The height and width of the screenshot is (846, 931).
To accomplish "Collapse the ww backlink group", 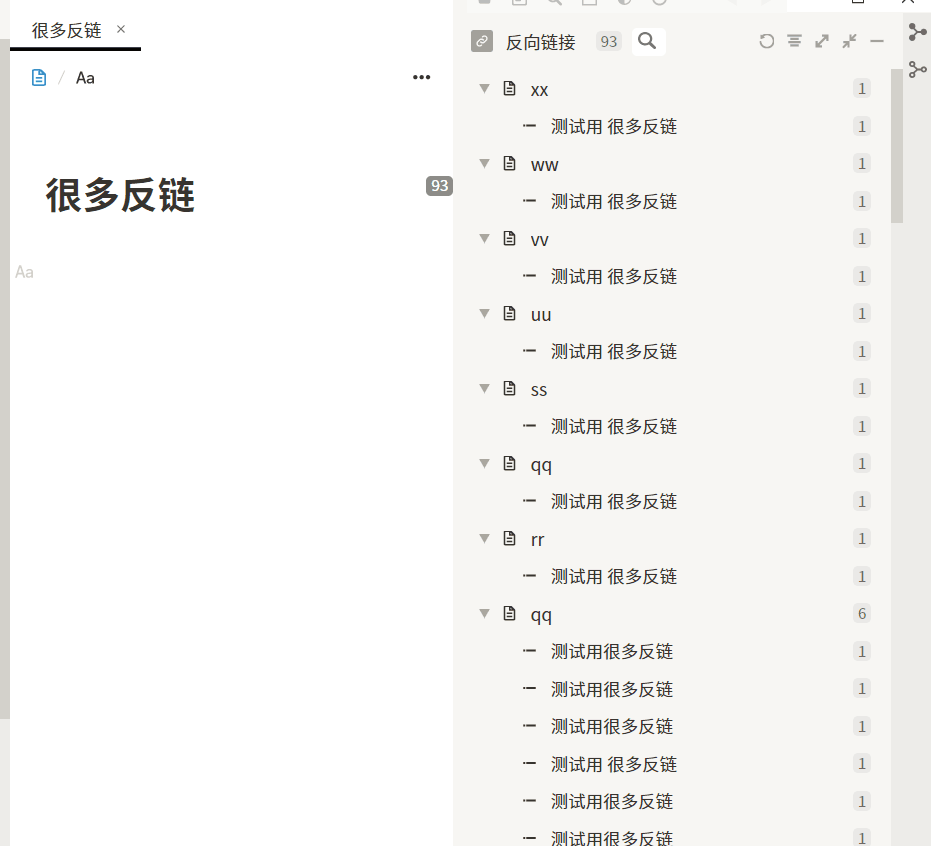I will [x=484, y=163].
